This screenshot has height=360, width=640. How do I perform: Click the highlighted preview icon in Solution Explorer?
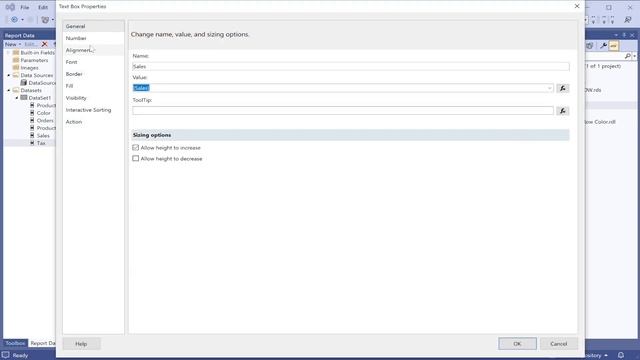[x=613, y=46]
